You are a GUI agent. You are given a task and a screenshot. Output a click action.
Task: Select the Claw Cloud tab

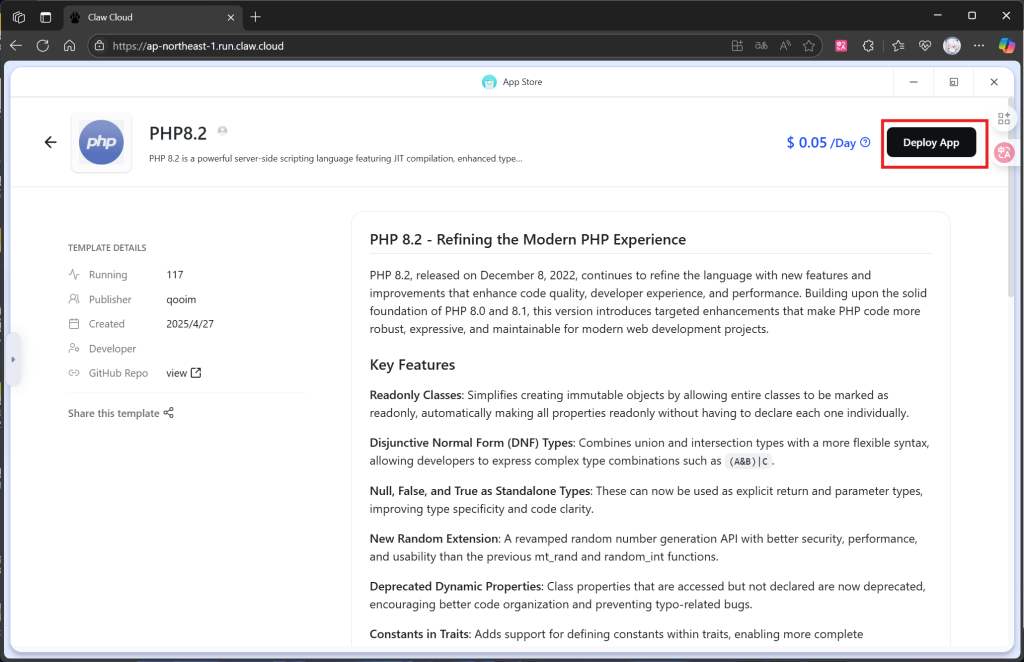click(152, 17)
